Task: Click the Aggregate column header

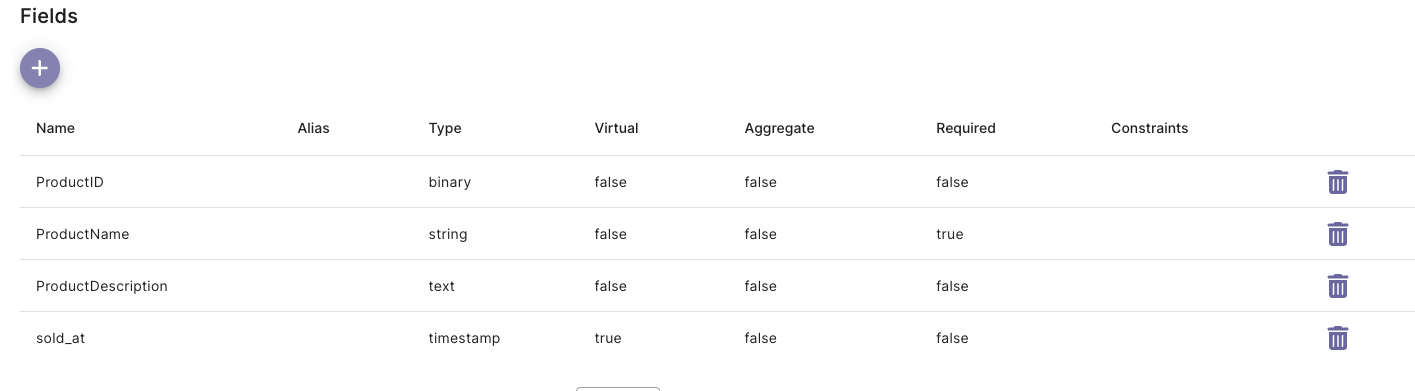Action: 779,128
